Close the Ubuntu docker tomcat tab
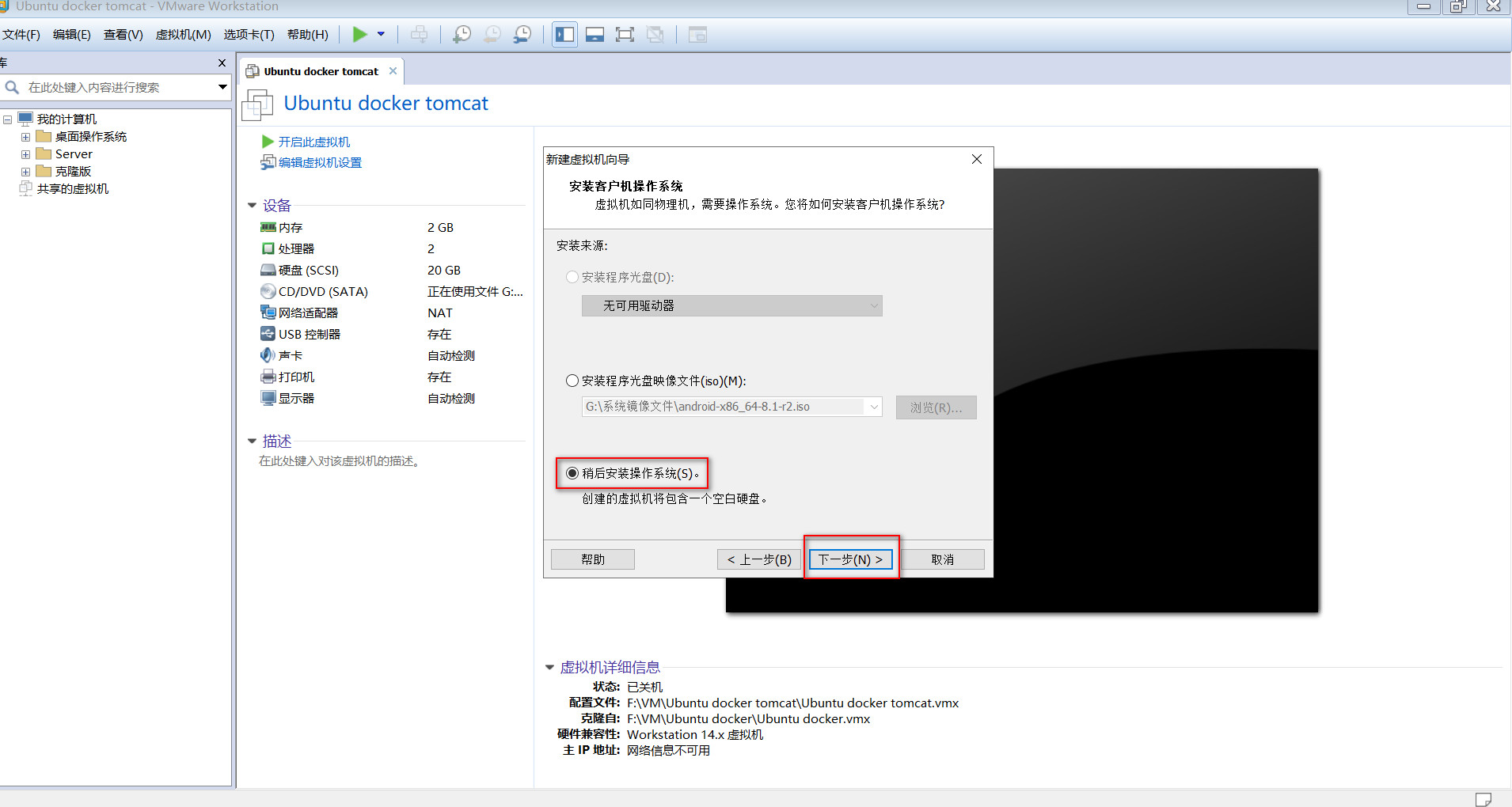 393,70
